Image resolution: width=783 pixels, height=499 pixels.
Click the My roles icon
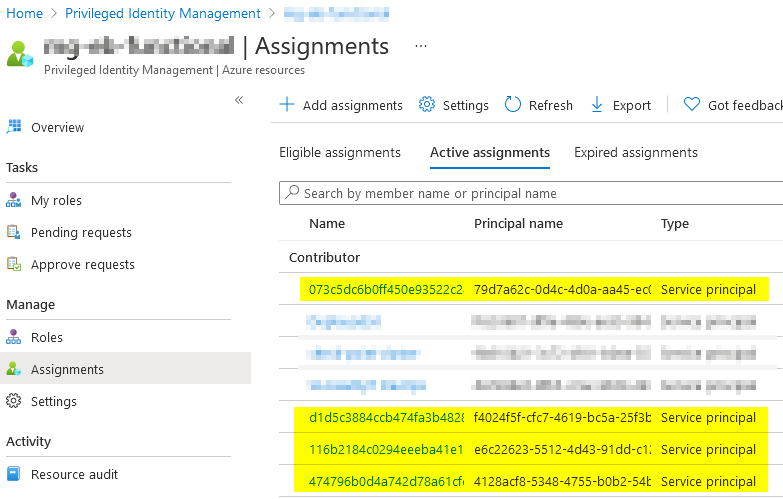(x=13, y=200)
